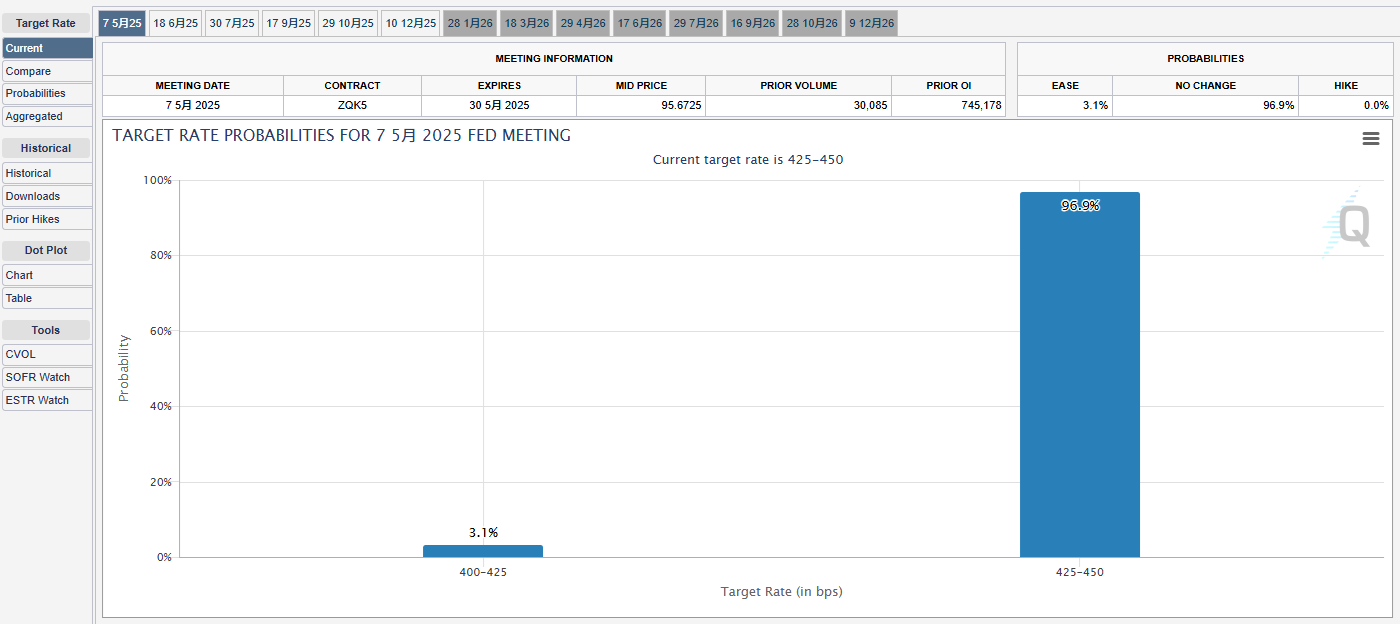The image size is (1400, 624).
Task: Click the 95.6725 mid price cell
Action: 641,105
